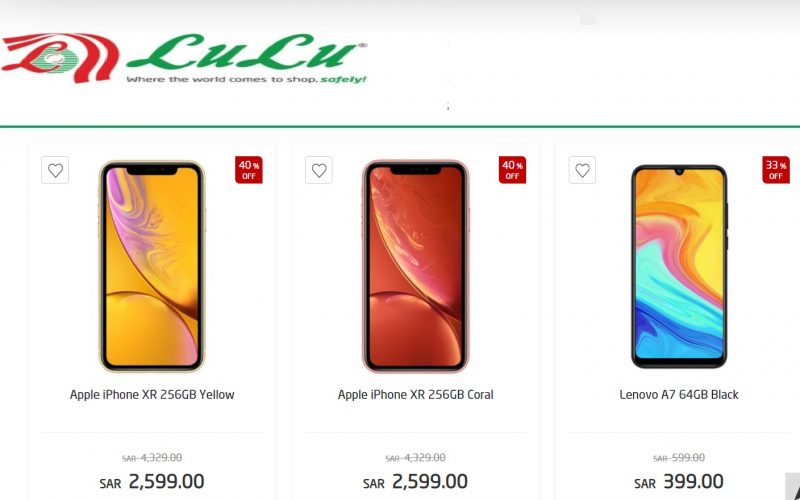The image size is (800, 500).
Task: Click SAR 399.00 price on Lenovo A7
Action: point(679,482)
